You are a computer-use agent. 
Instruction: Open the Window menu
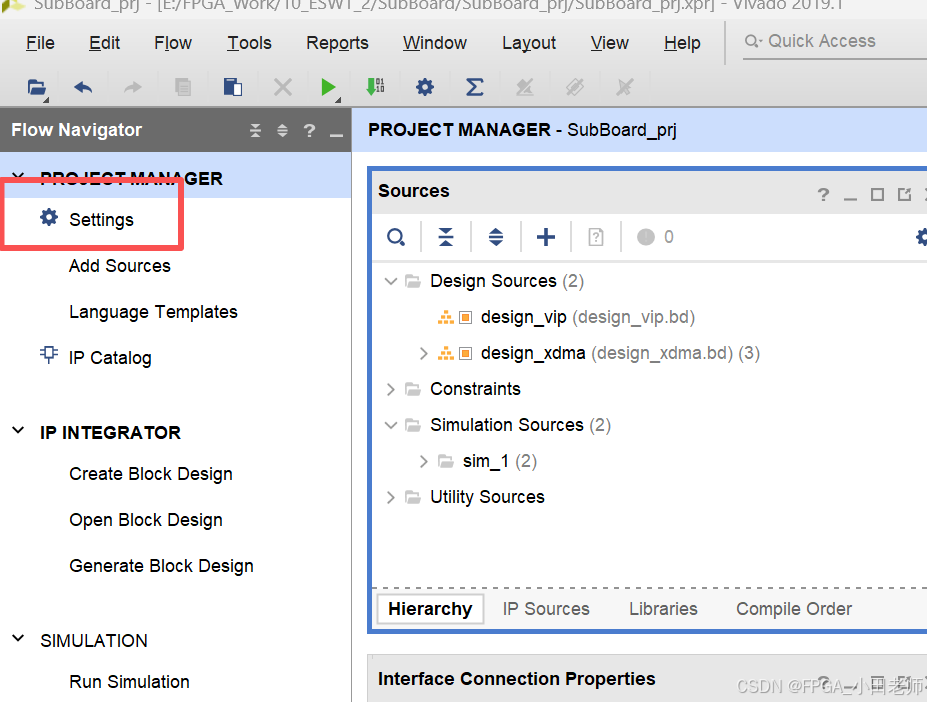click(x=435, y=43)
